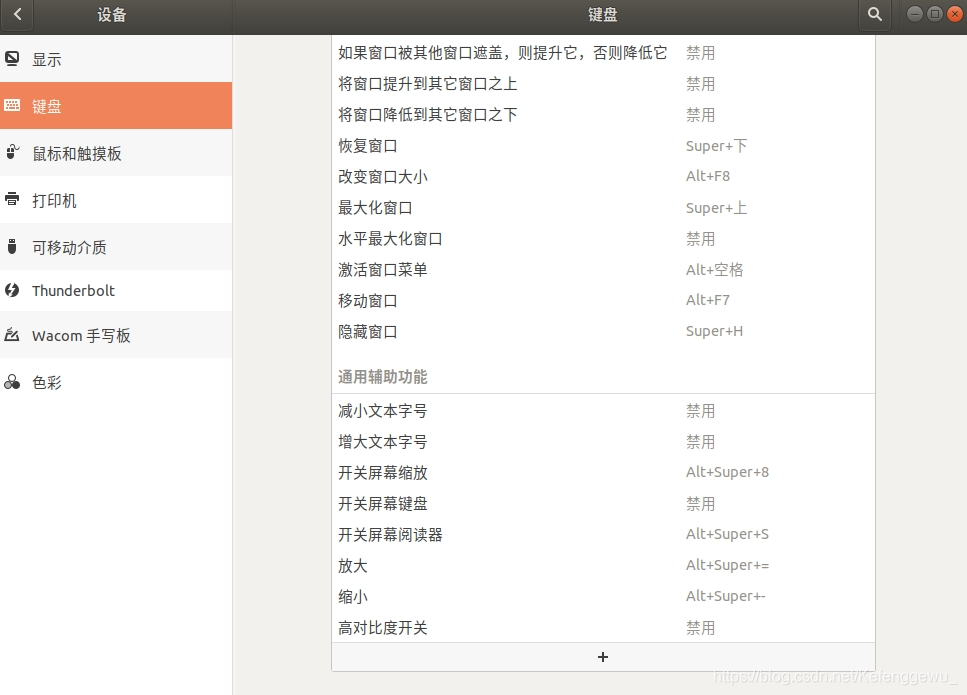
Task: Click the Super+下 shortcut value
Action: pos(716,146)
